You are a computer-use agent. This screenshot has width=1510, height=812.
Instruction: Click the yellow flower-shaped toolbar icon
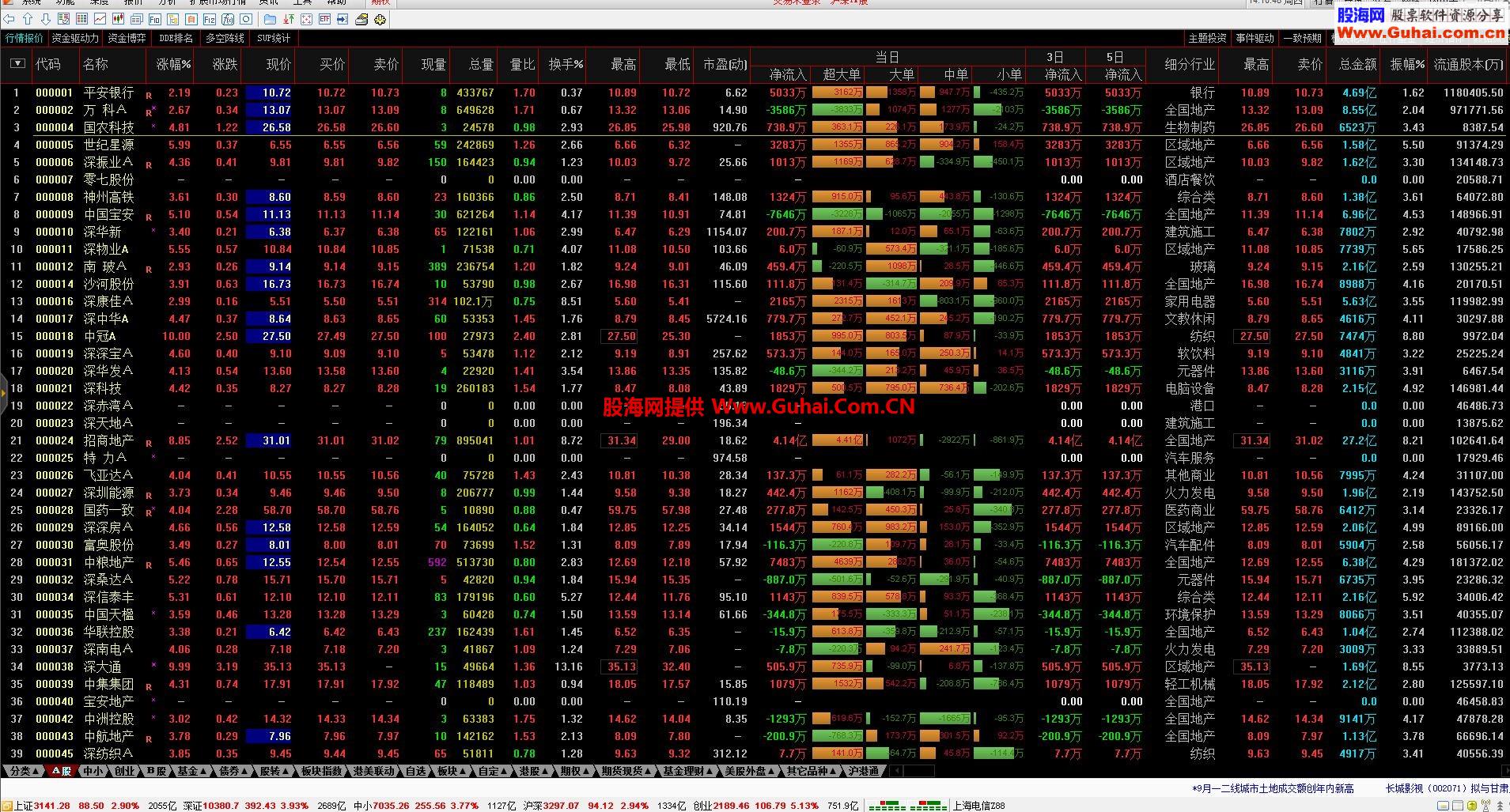click(x=380, y=19)
